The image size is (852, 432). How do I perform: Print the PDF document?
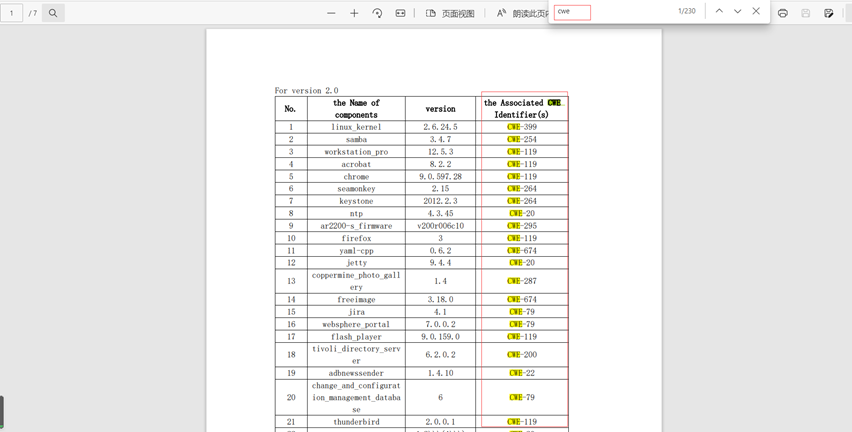(782, 13)
